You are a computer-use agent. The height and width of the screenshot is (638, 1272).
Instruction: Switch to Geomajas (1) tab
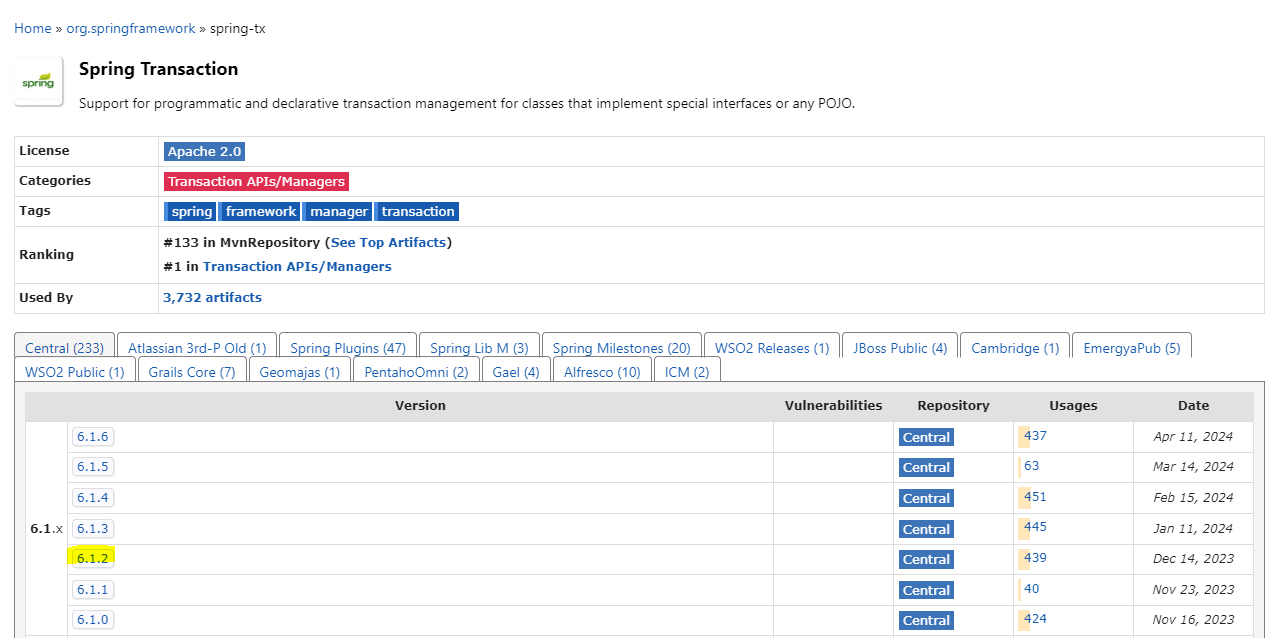[x=300, y=372]
